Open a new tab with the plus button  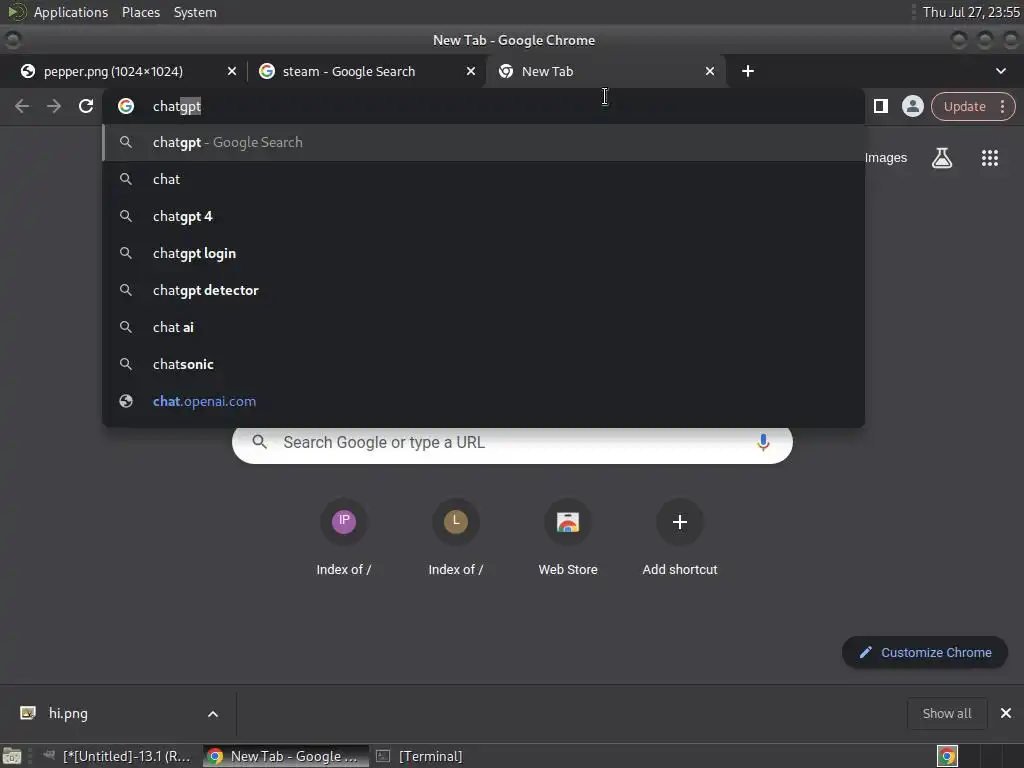tap(748, 71)
